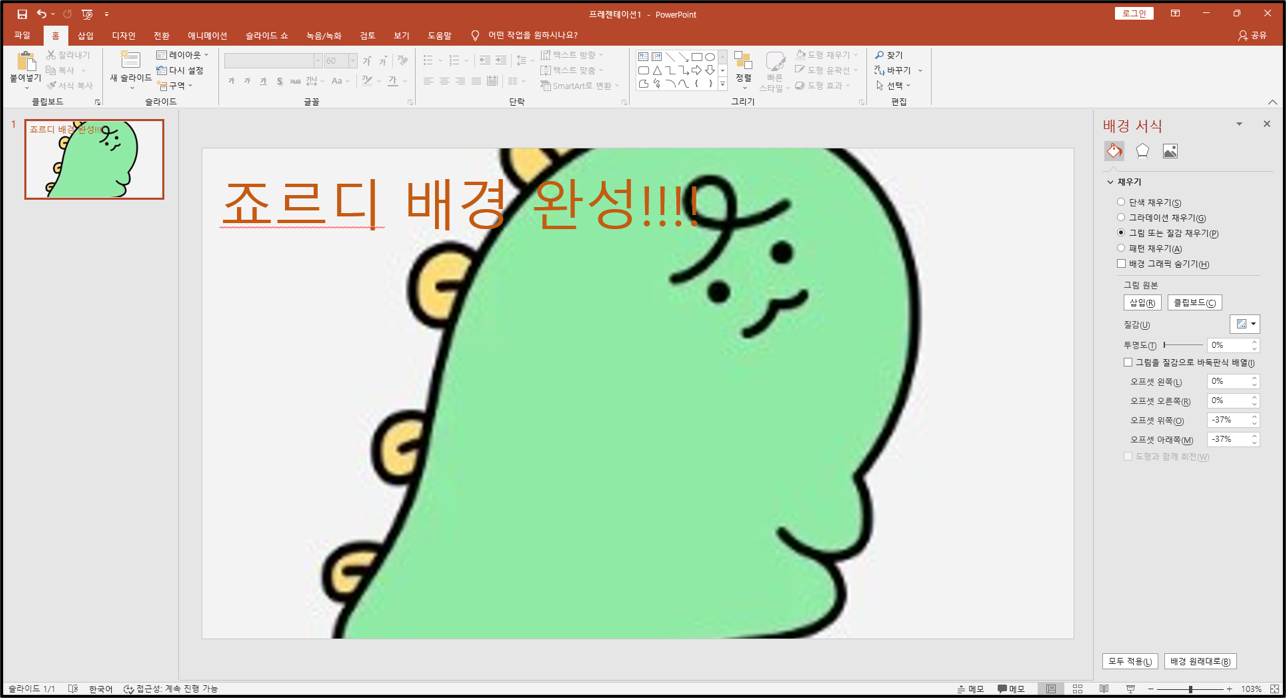Select Picture or texture fill (그림 또는 질감 채우기)
The image size is (1286, 698).
(x=1121, y=233)
